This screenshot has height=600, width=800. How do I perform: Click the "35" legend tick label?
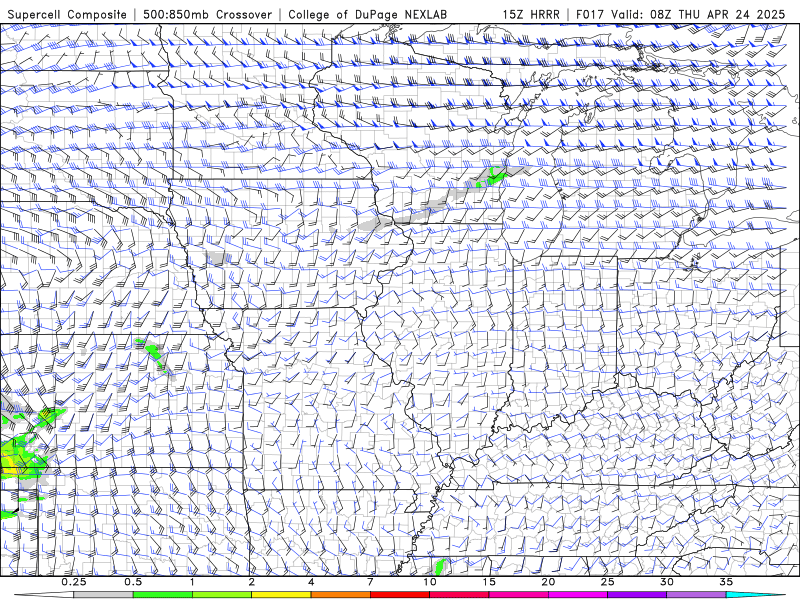726,582
